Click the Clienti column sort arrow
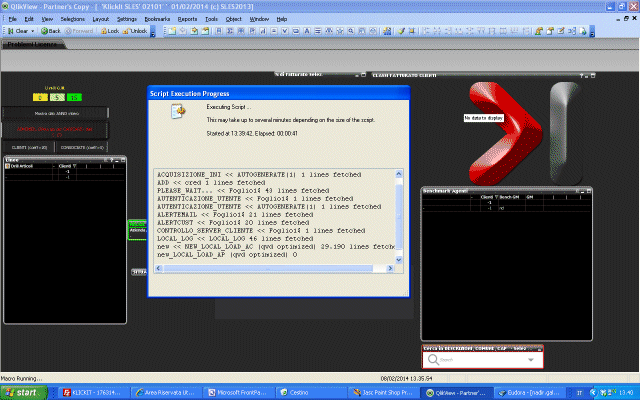 [x=74, y=166]
